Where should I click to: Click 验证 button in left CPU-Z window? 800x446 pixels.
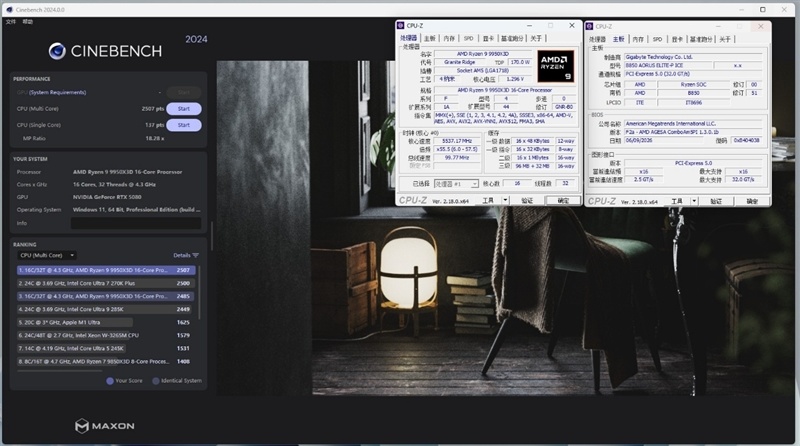tap(527, 201)
